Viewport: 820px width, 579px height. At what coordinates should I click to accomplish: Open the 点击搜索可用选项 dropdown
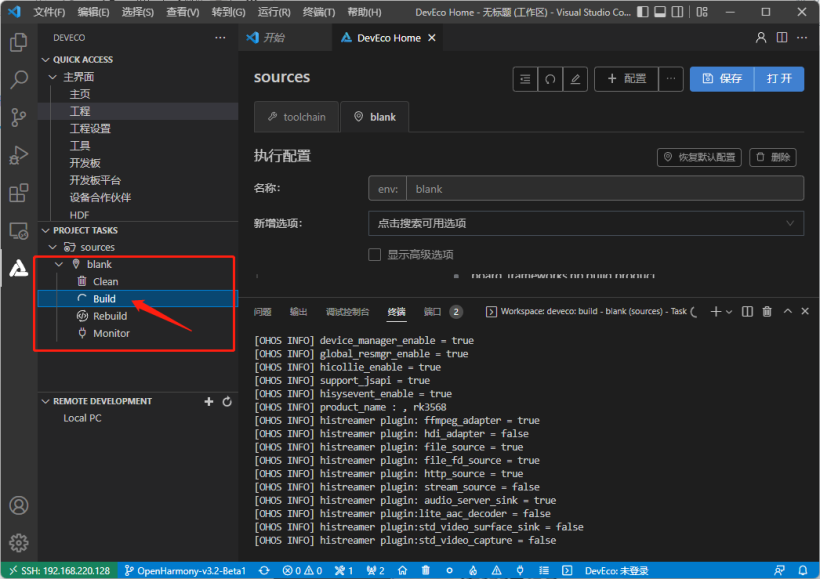[586, 223]
